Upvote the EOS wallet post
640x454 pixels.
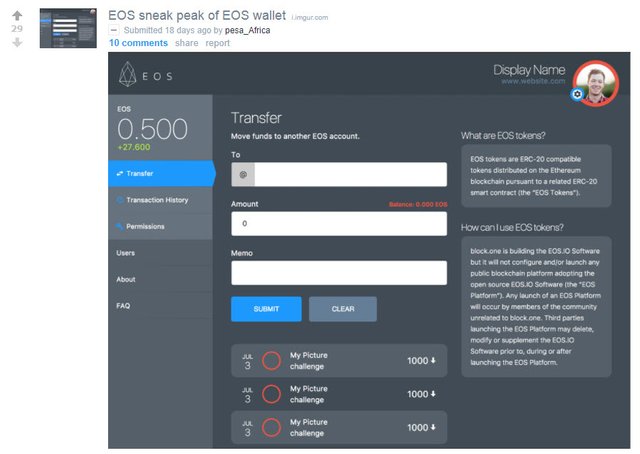[17, 16]
